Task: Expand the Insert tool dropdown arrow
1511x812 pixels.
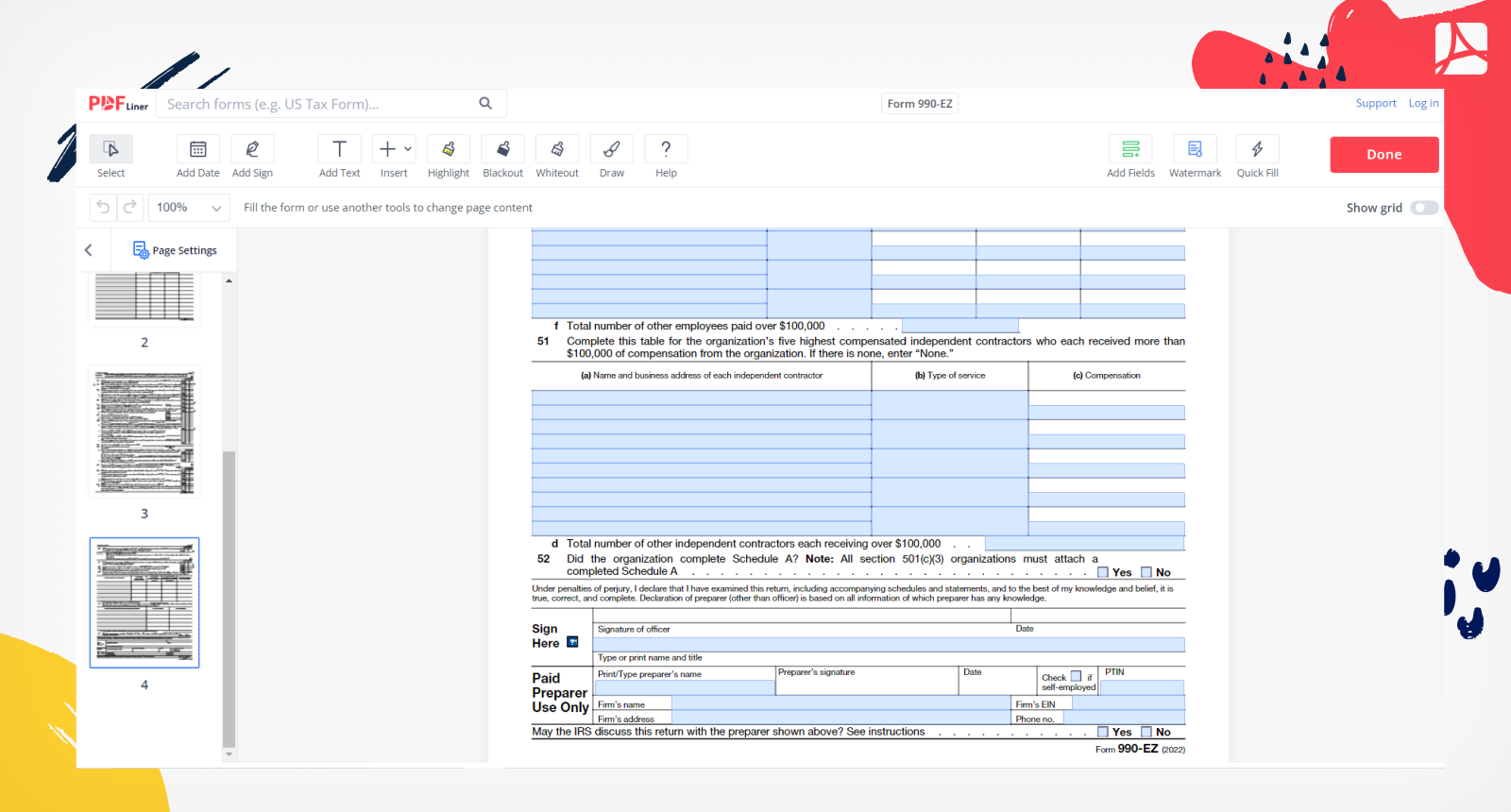Action: (408, 149)
